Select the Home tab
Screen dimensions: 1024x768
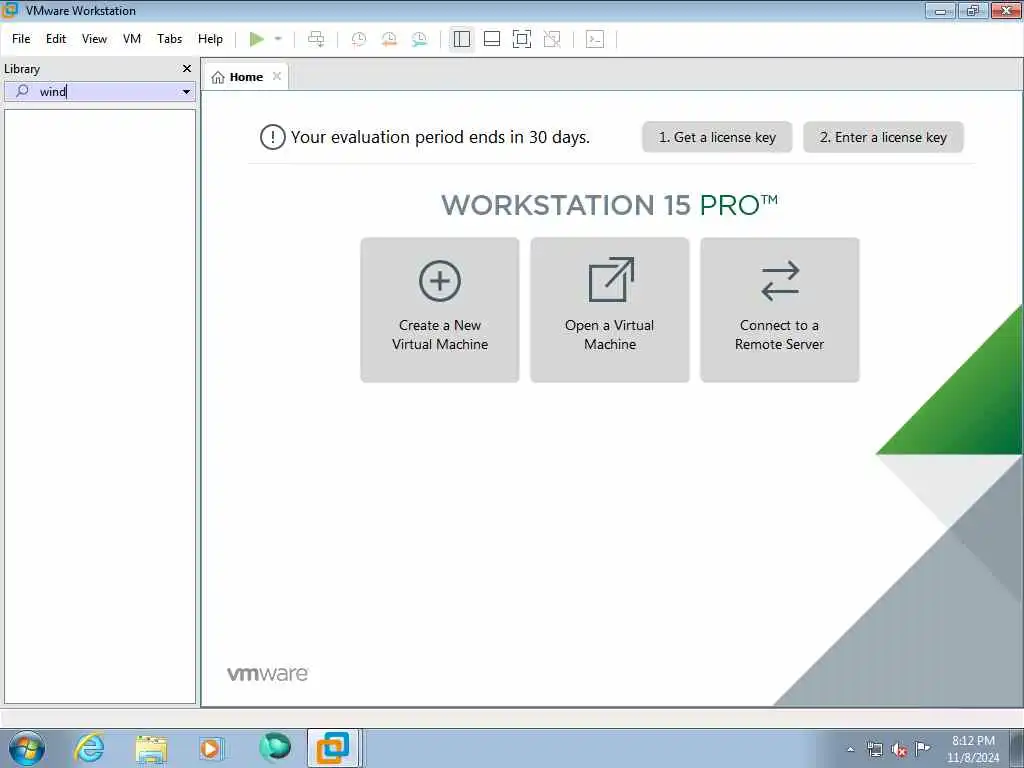pyautogui.click(x=246, y=77)
